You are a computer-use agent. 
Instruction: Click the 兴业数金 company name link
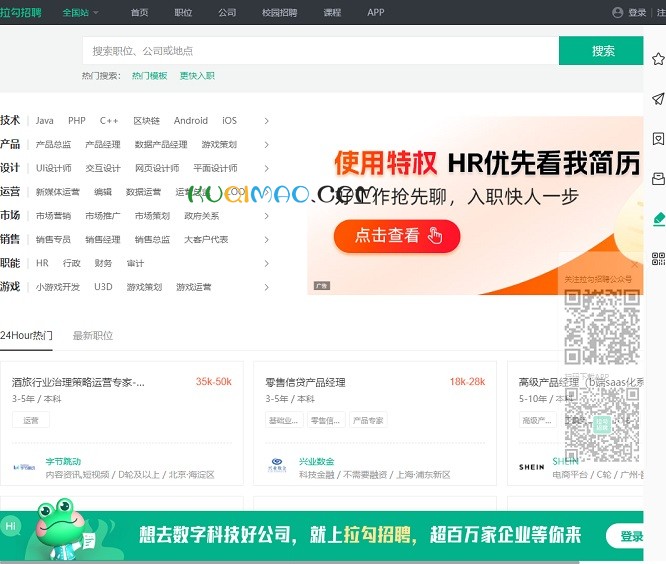(316, 462)
